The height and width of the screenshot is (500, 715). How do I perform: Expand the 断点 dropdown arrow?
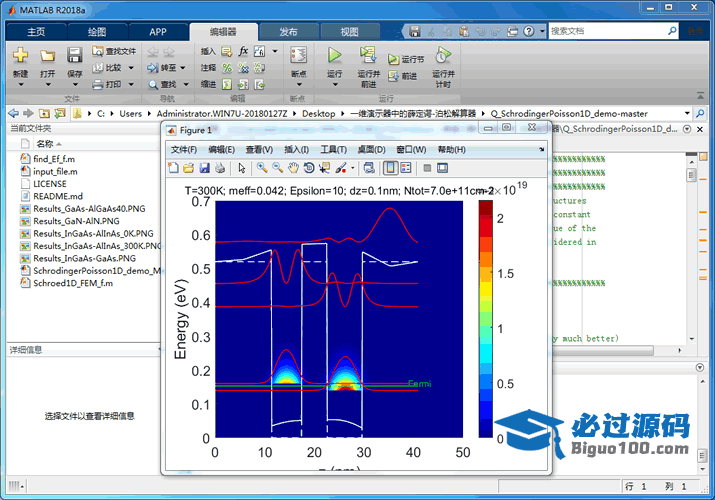pyautogui.click(x=299, y=85)
